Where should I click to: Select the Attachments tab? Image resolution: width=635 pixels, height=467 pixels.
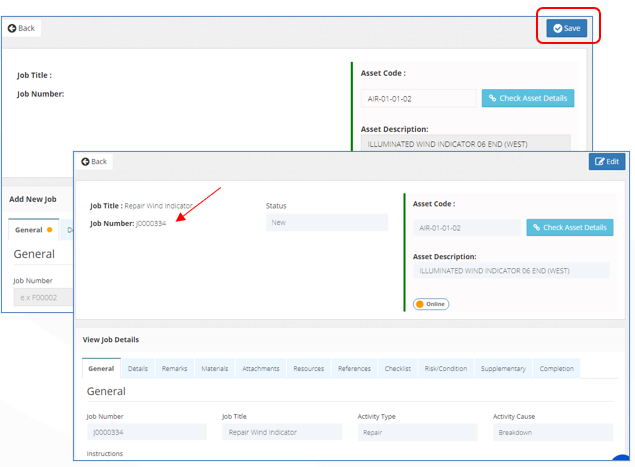(x=261, y=369)
